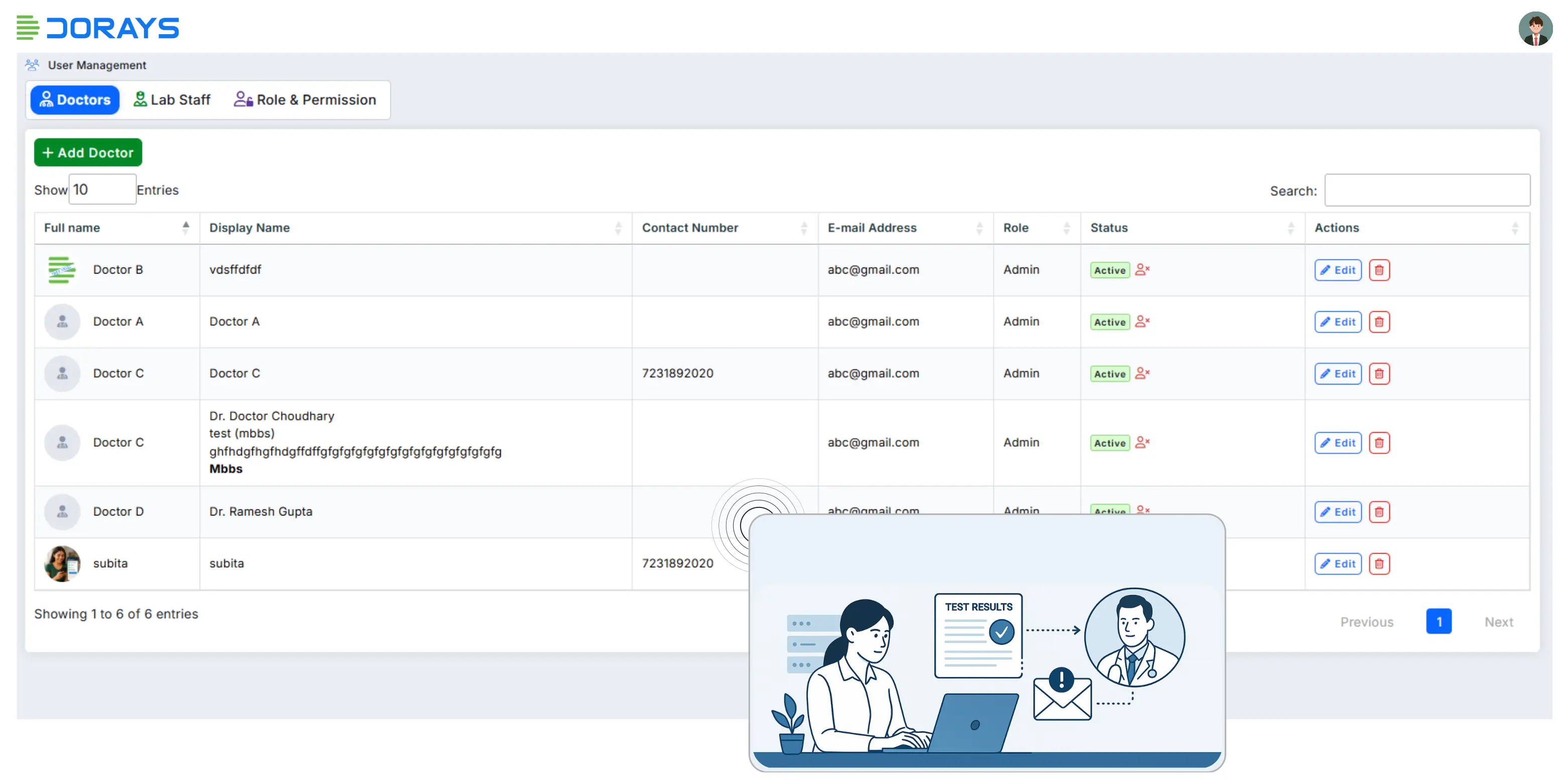Click trash icon for Doctor A row
Screen dimensions: 1568x784
(x=1379, y=321)
